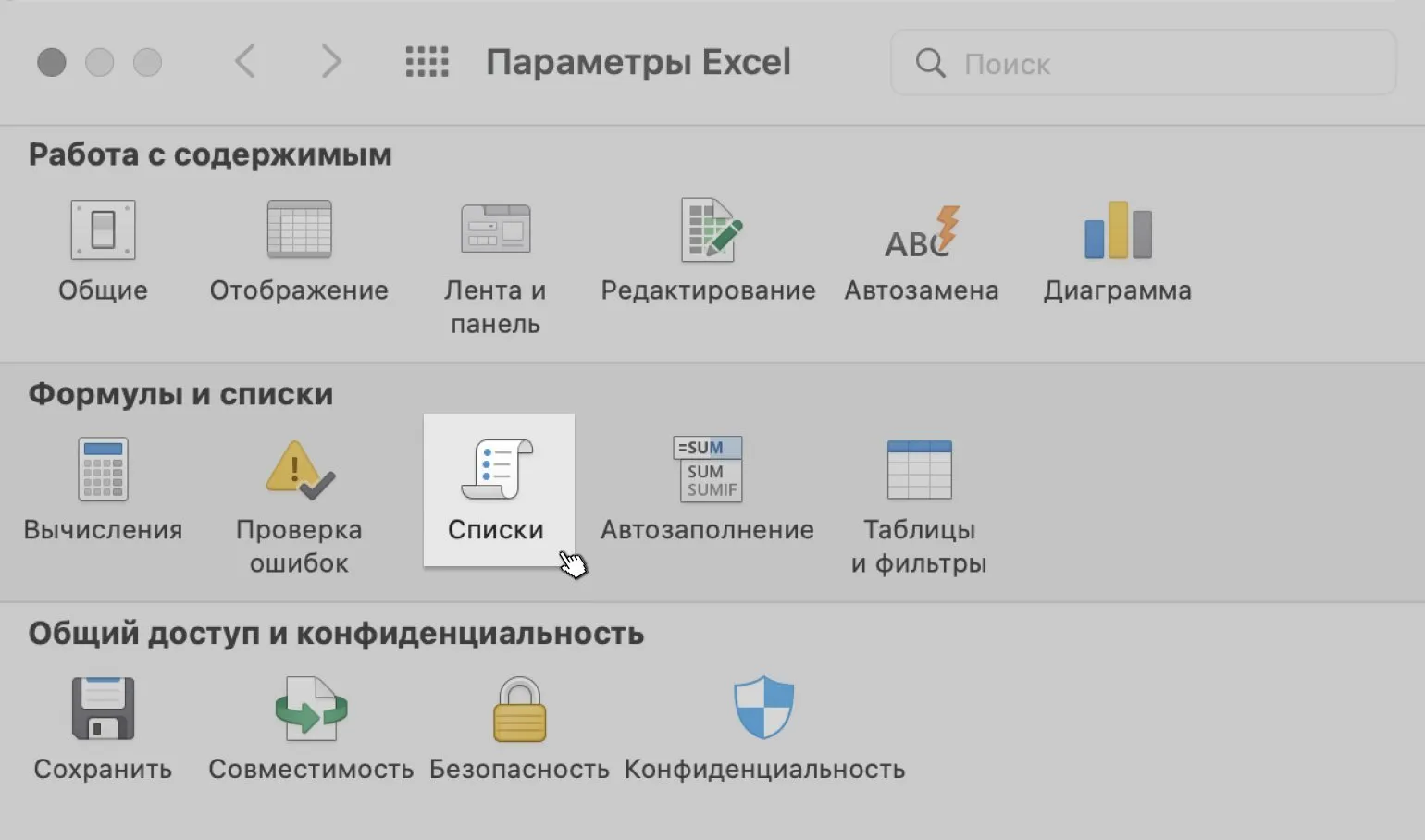Open Диаграмма (Chart) preferences
1425x840 pixels.
coord(1118,231)
